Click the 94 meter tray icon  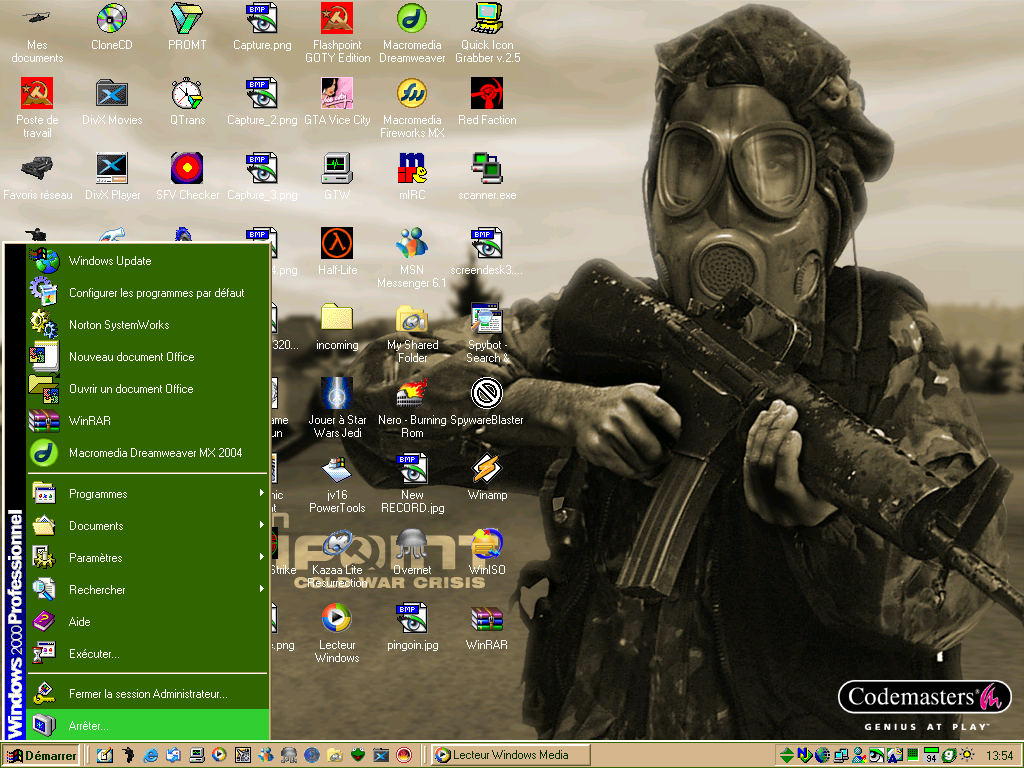click(931, 755)
